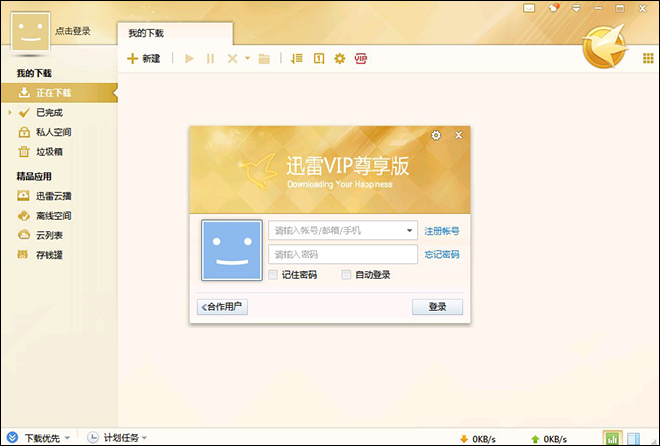Image resolution: width=660 pixels, height=446 pixels.
Task: Click the 登录 login button
Action: (437, 307)
